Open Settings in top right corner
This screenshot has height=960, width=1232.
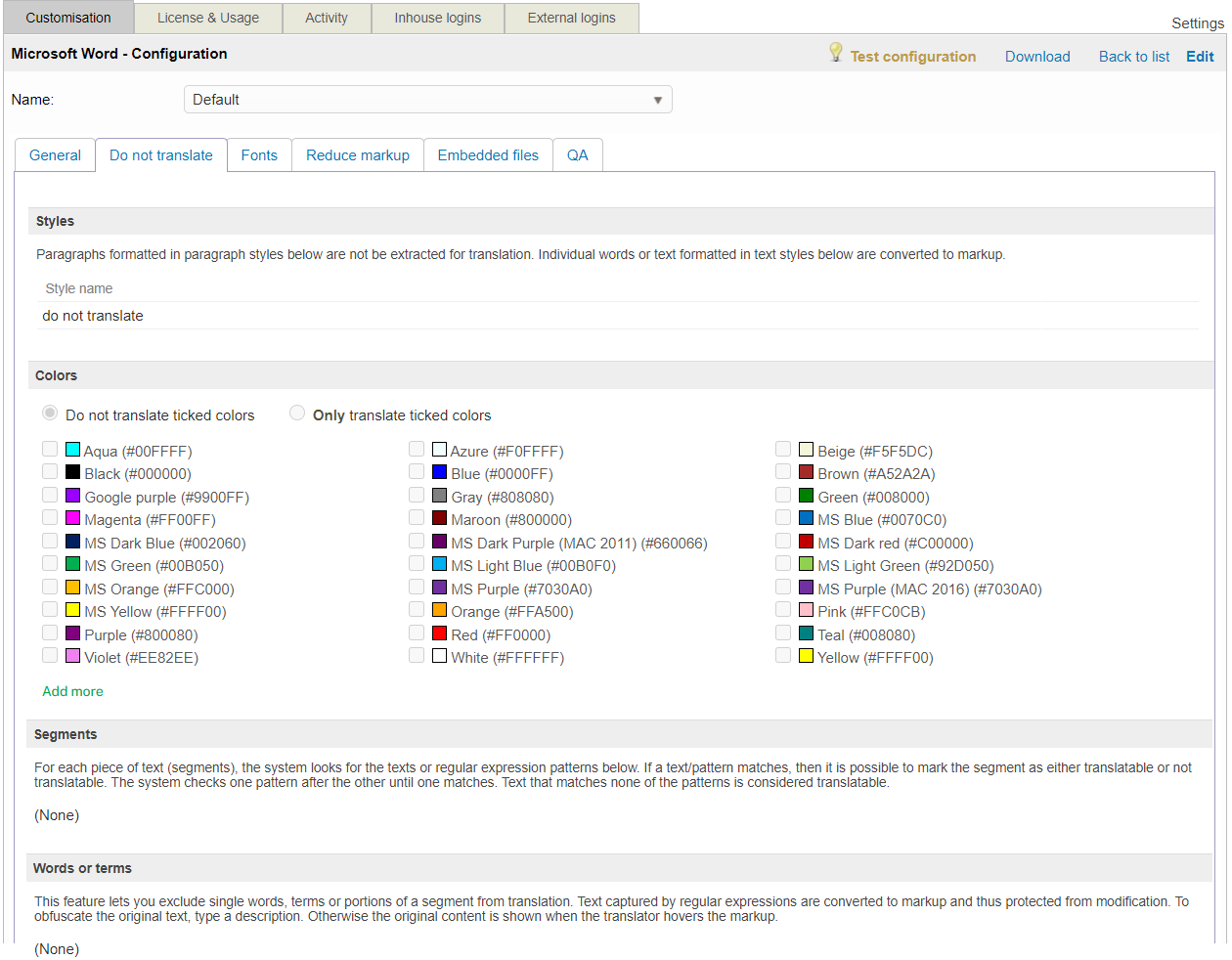1197,23
